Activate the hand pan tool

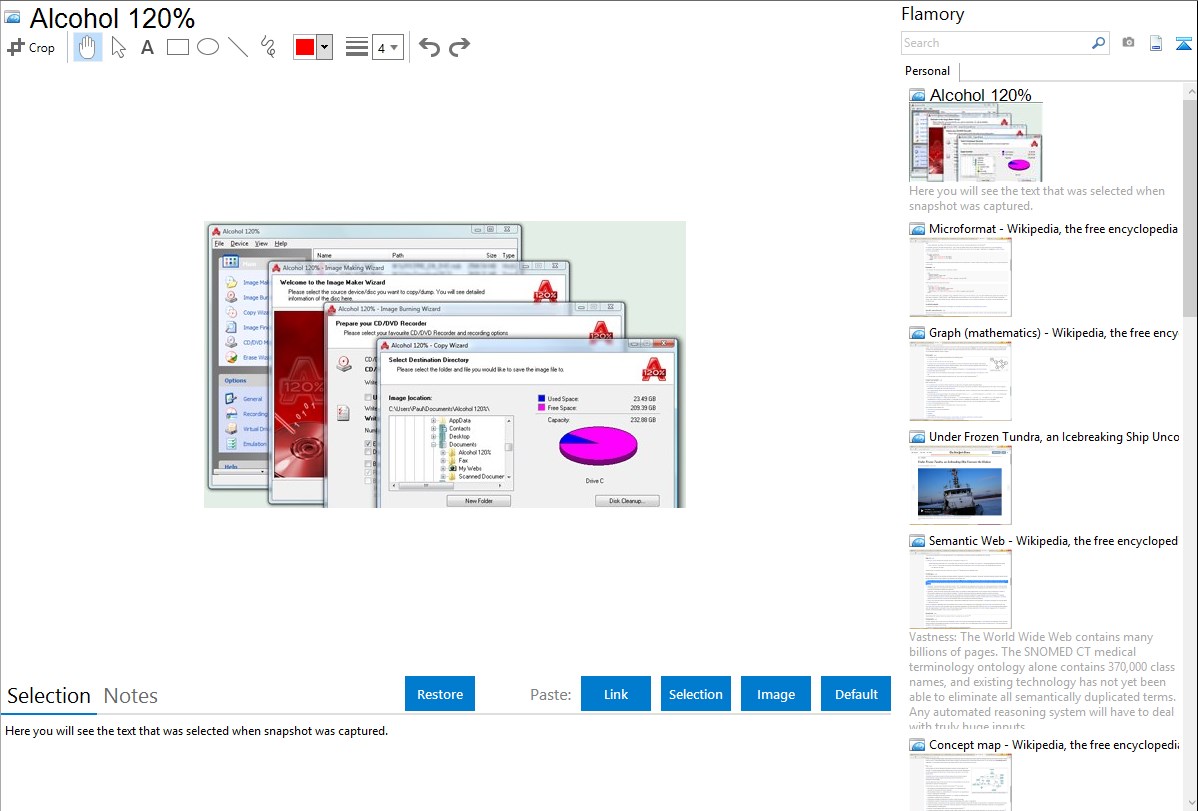(87, 47)
